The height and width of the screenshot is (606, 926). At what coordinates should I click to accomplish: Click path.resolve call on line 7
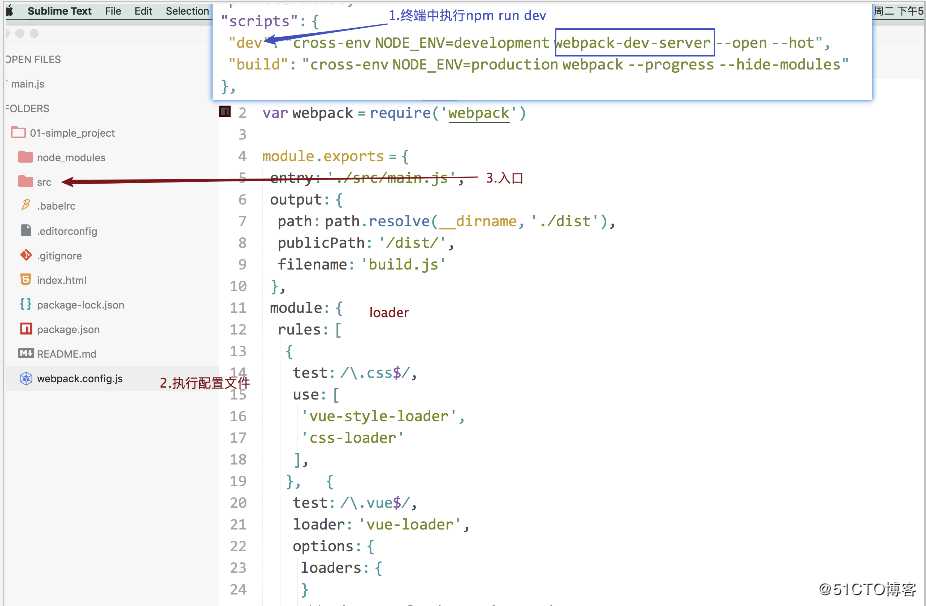[377, 221]
